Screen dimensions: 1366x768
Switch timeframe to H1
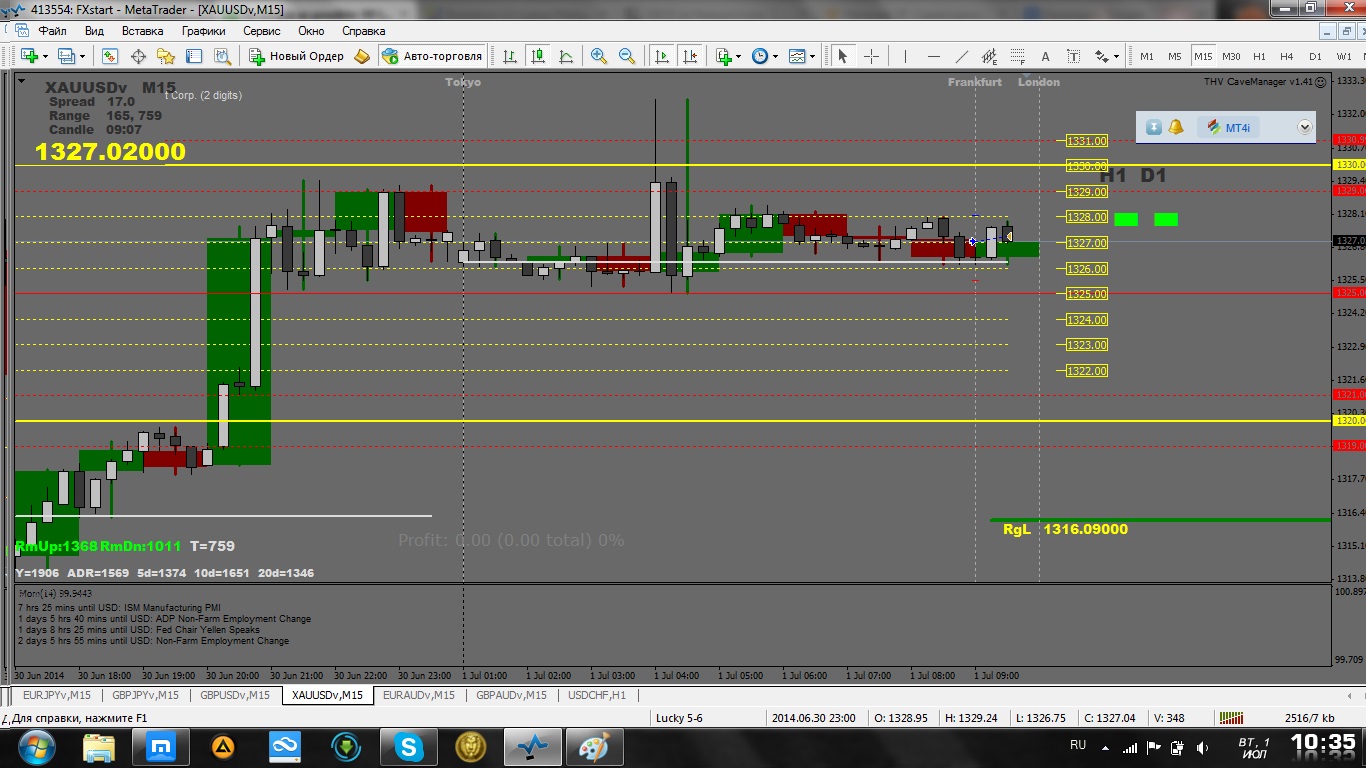[x=1259, y=56]
